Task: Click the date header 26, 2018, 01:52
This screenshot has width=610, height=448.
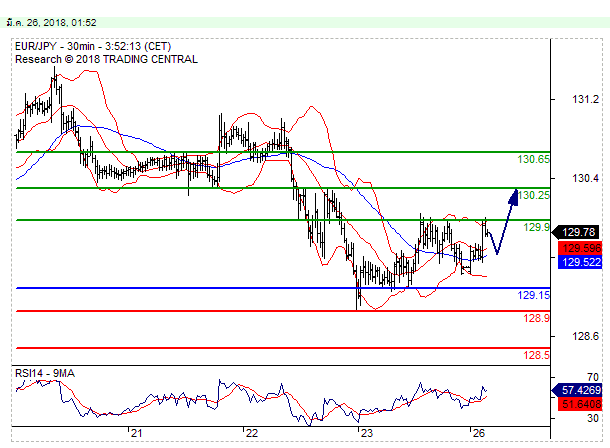Action: [x=51, y=23]
